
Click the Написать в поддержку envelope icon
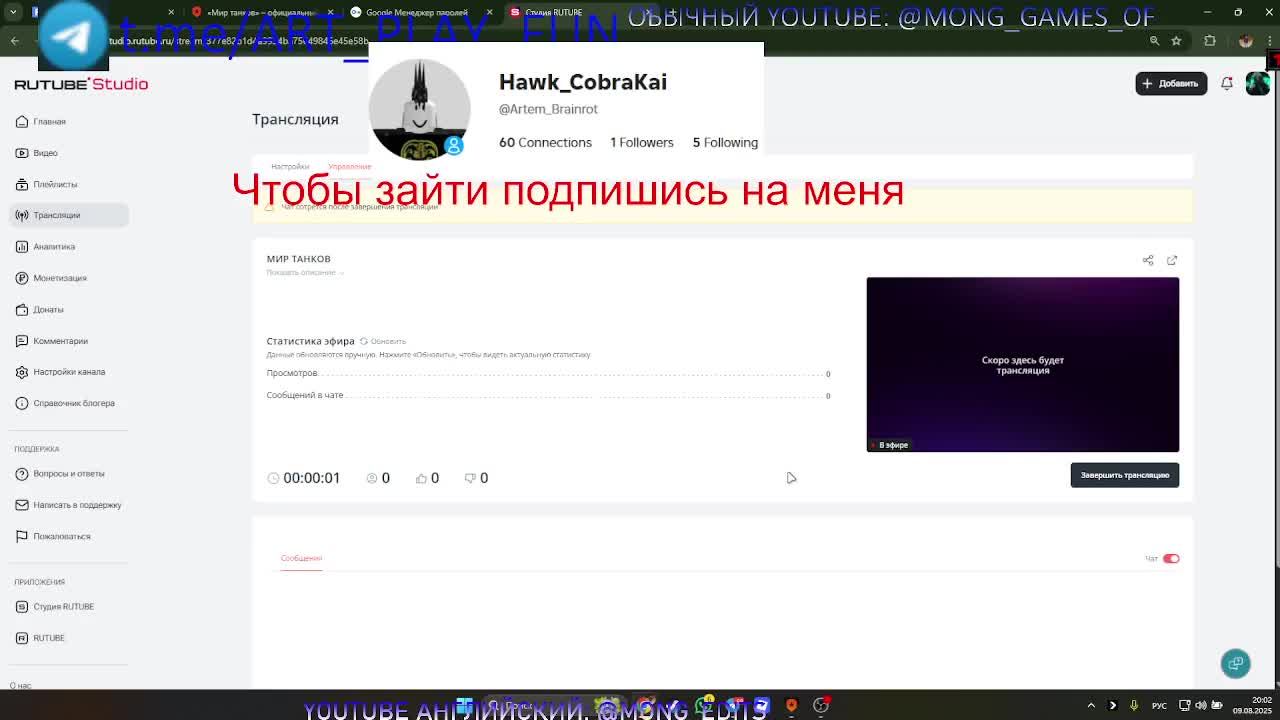click(x=22, y=505)
